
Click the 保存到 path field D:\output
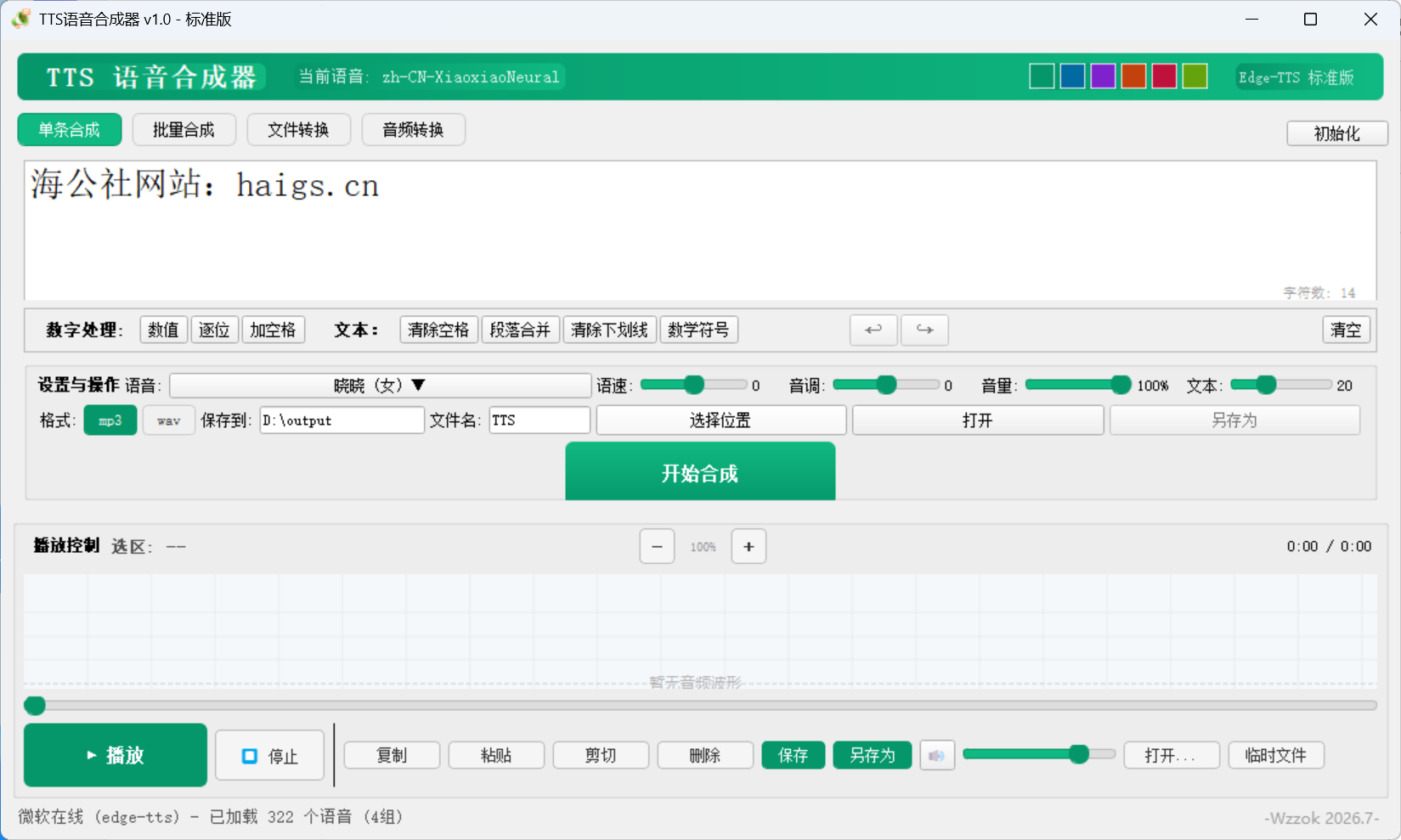342,420
